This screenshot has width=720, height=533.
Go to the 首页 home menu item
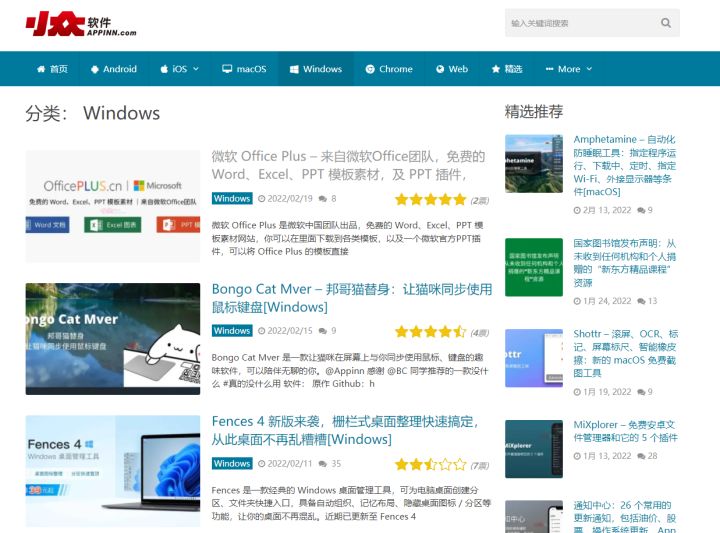(52, 69)
